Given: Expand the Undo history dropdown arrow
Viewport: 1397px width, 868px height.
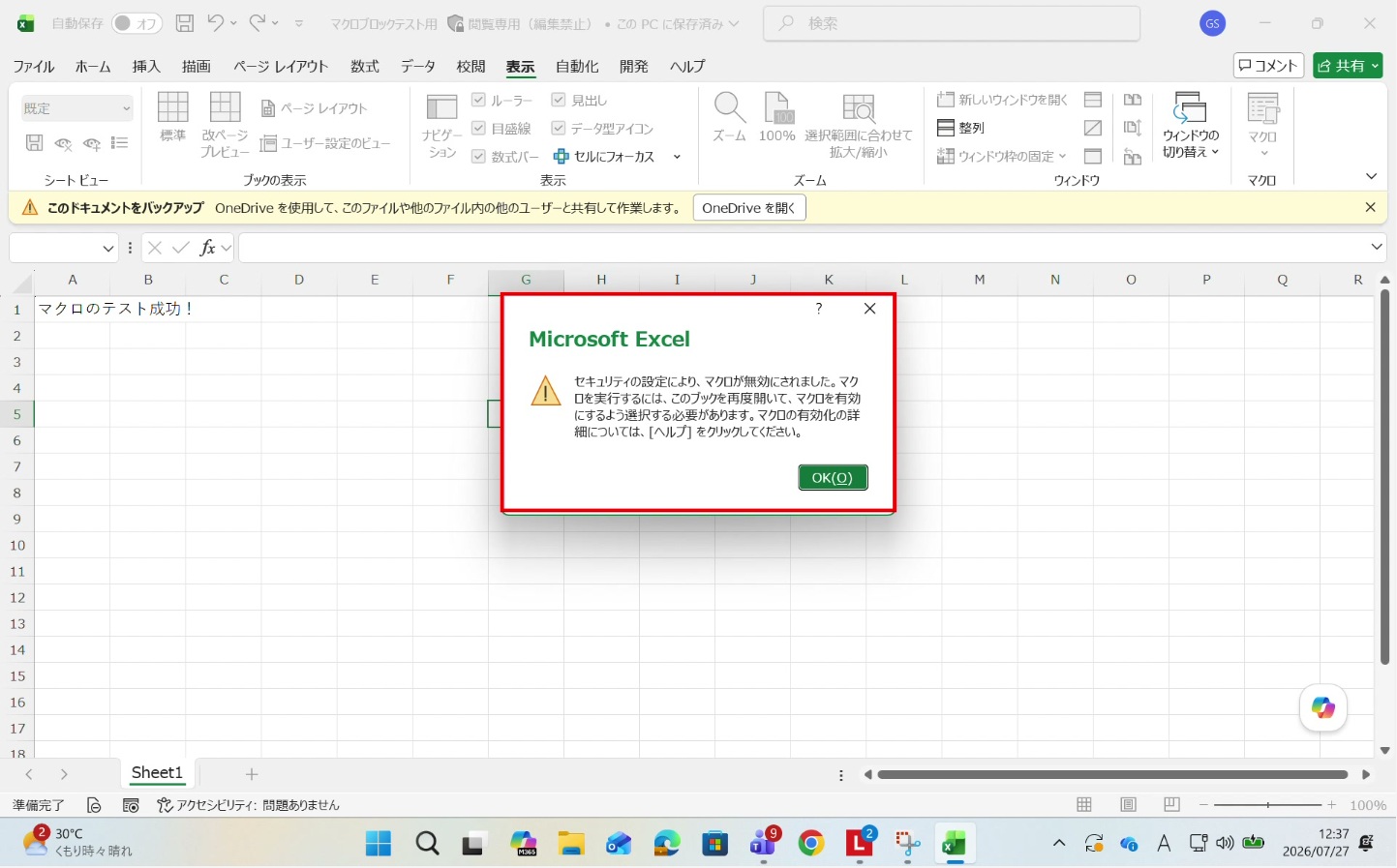Looking at the screenshot, I should [233, 23].
